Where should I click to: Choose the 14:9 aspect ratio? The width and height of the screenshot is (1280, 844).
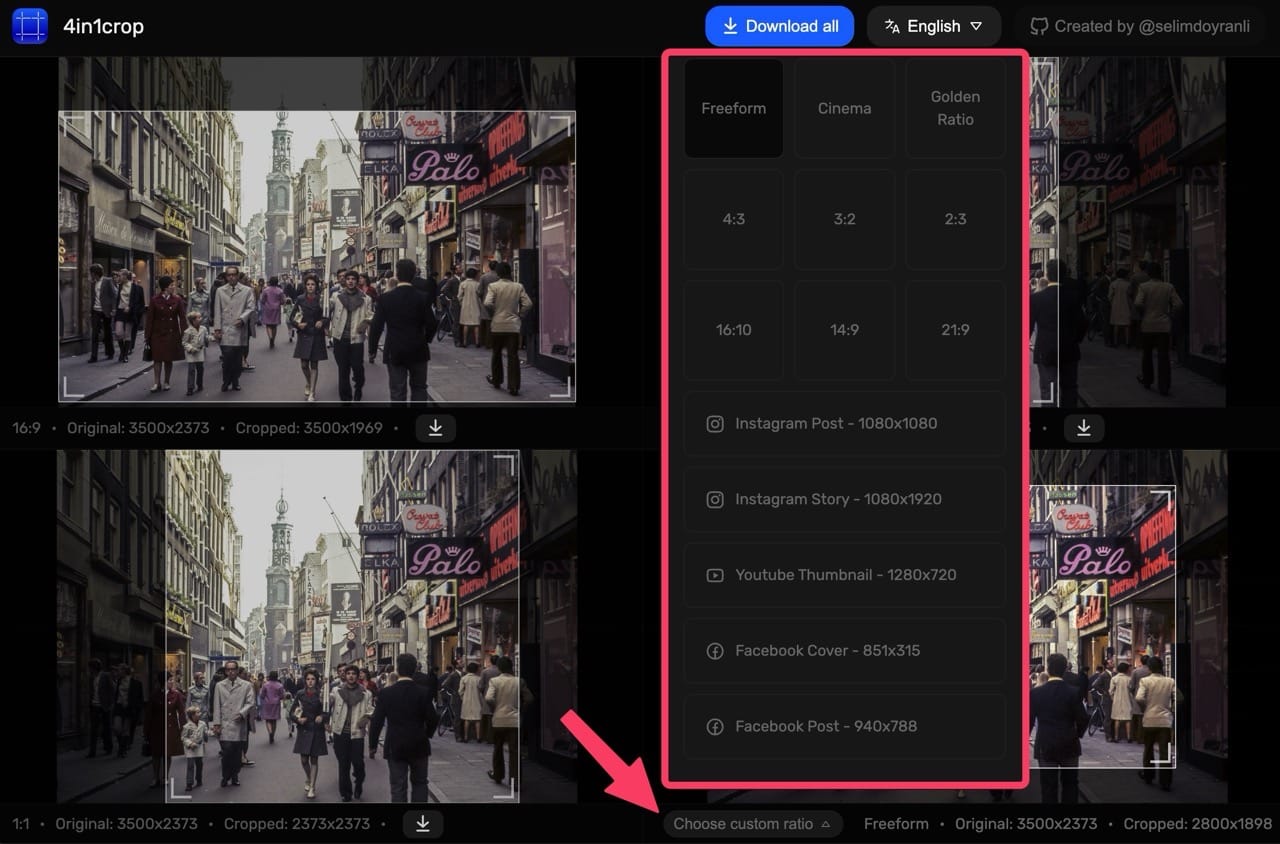pyautogui.click(x=845, y=330)
